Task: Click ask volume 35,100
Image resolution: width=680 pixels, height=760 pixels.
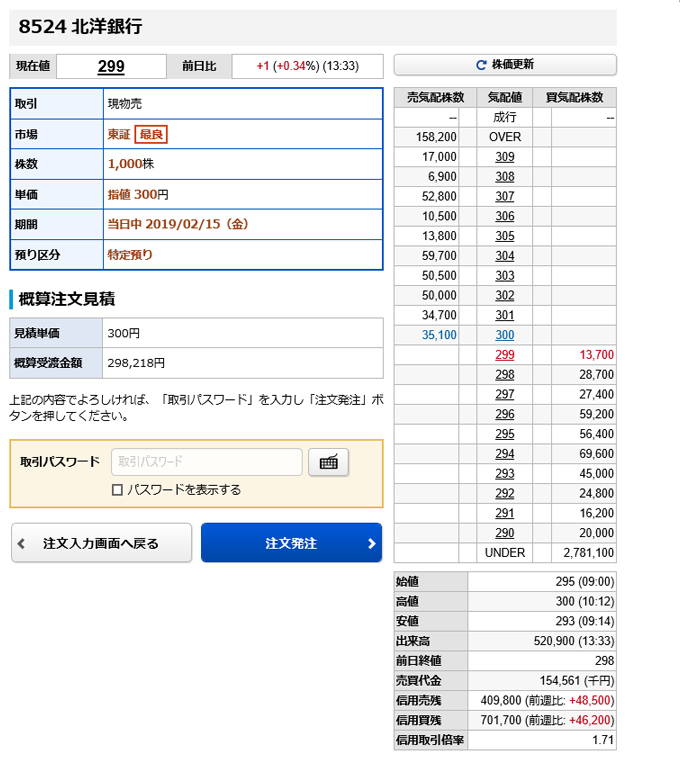Action: (439, 335)
